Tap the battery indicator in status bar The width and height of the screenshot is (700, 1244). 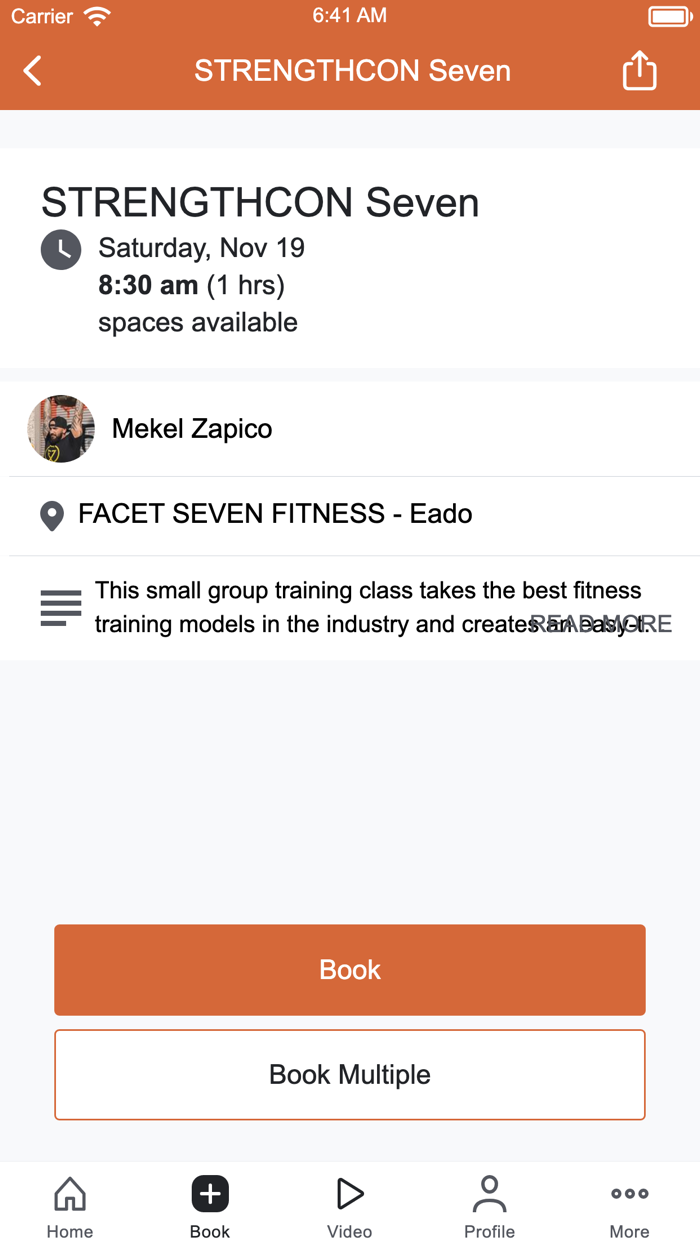[x=671, y=15]
